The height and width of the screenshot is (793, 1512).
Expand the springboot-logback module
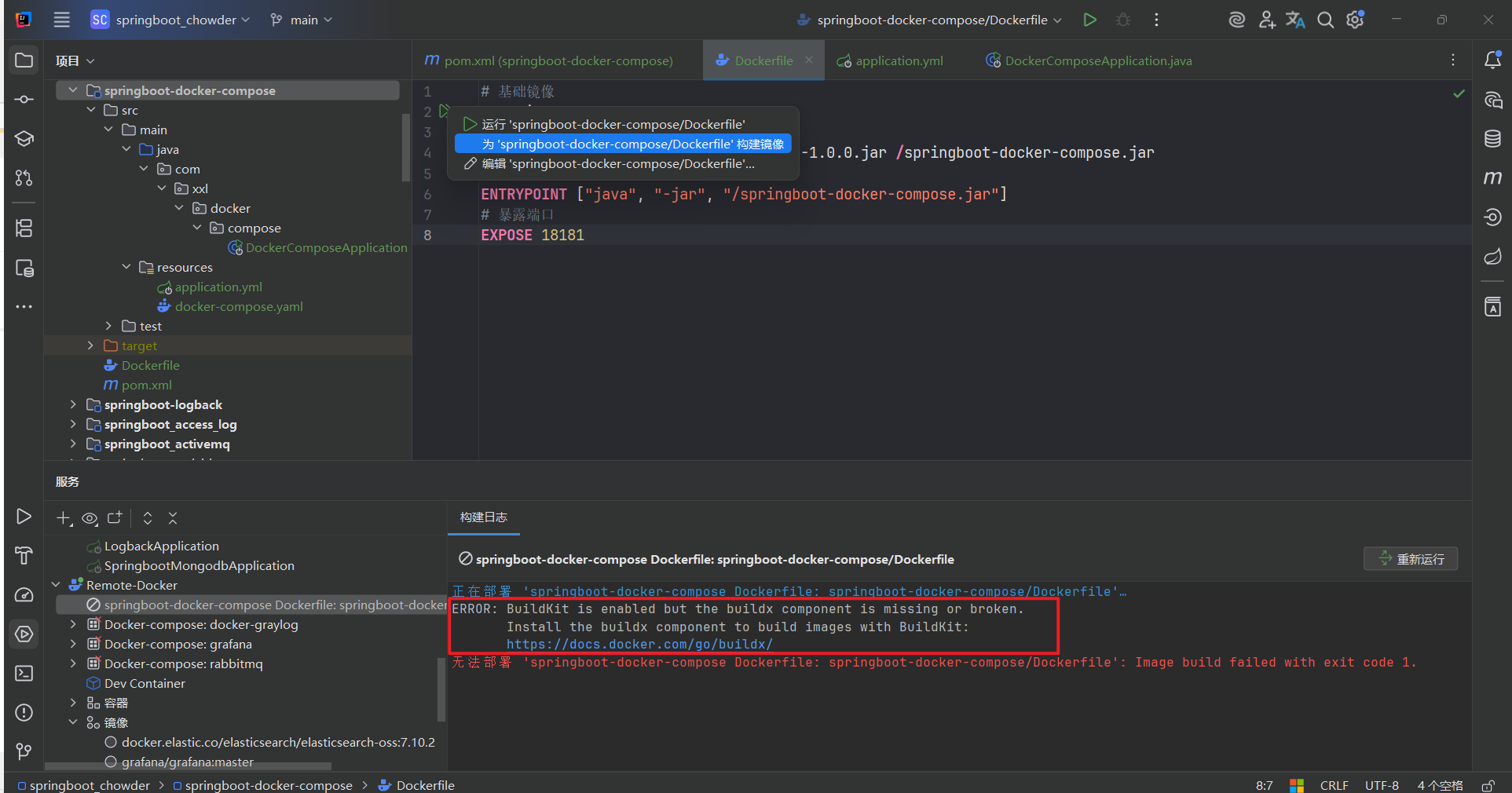point(73,404)
